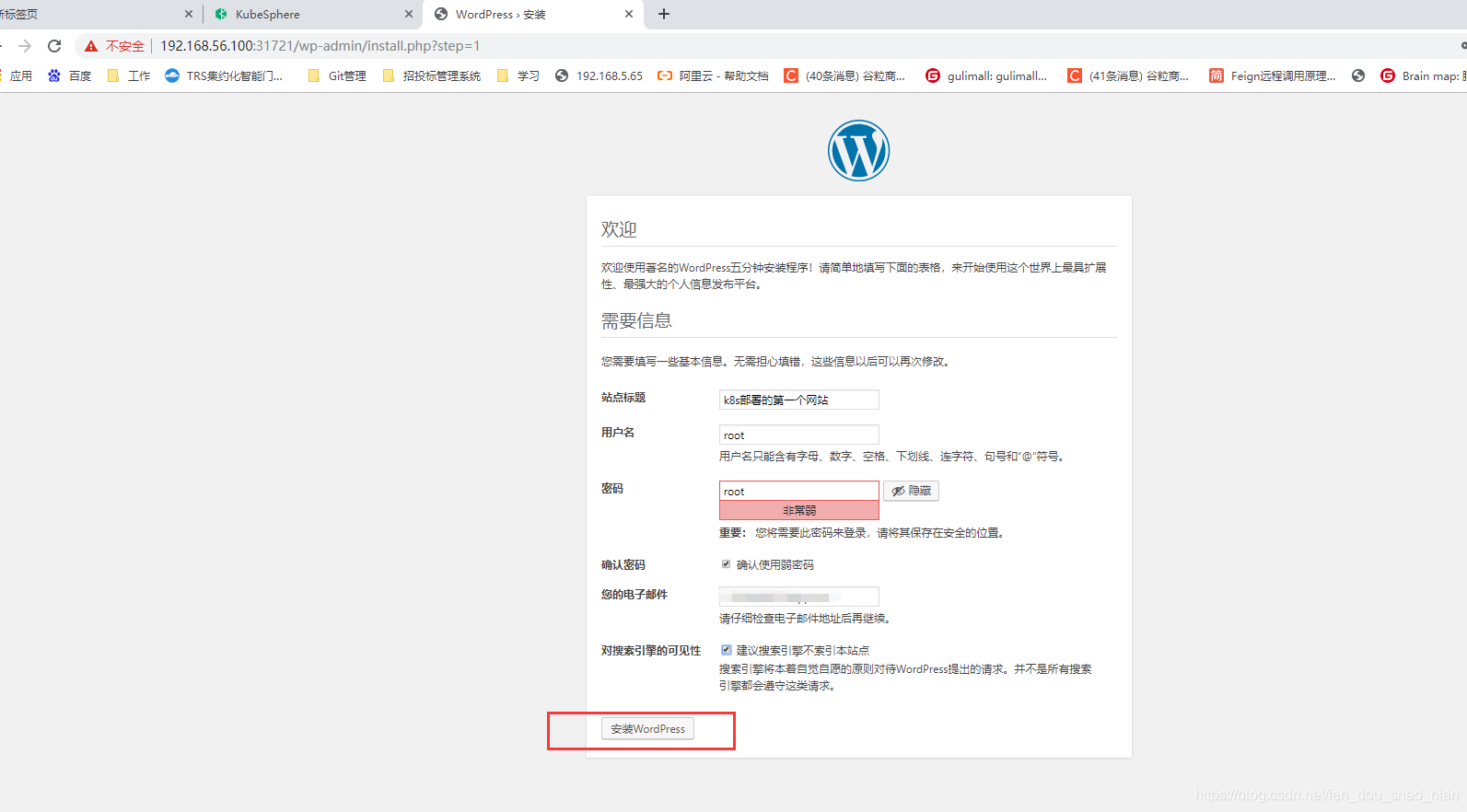Reload the page with the refresh icon

point(54,46)
